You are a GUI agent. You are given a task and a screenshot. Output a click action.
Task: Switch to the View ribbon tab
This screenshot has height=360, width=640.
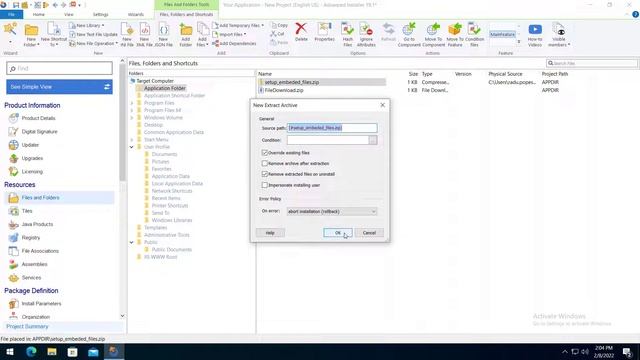point(69,14)
